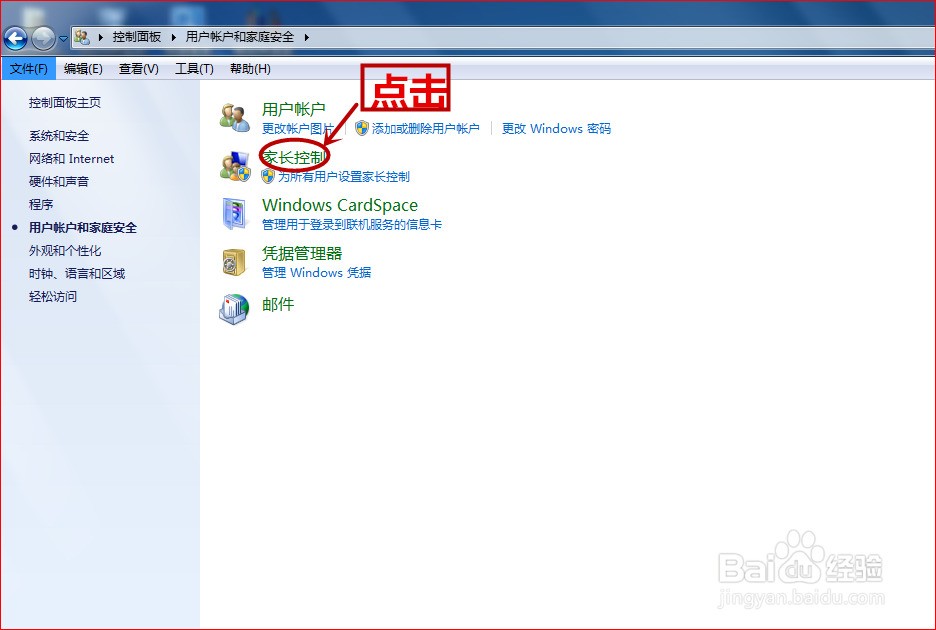This screenshot has width=936, height=630.
Task: Open the 凭据管理器 heading link
Action: 301,254
